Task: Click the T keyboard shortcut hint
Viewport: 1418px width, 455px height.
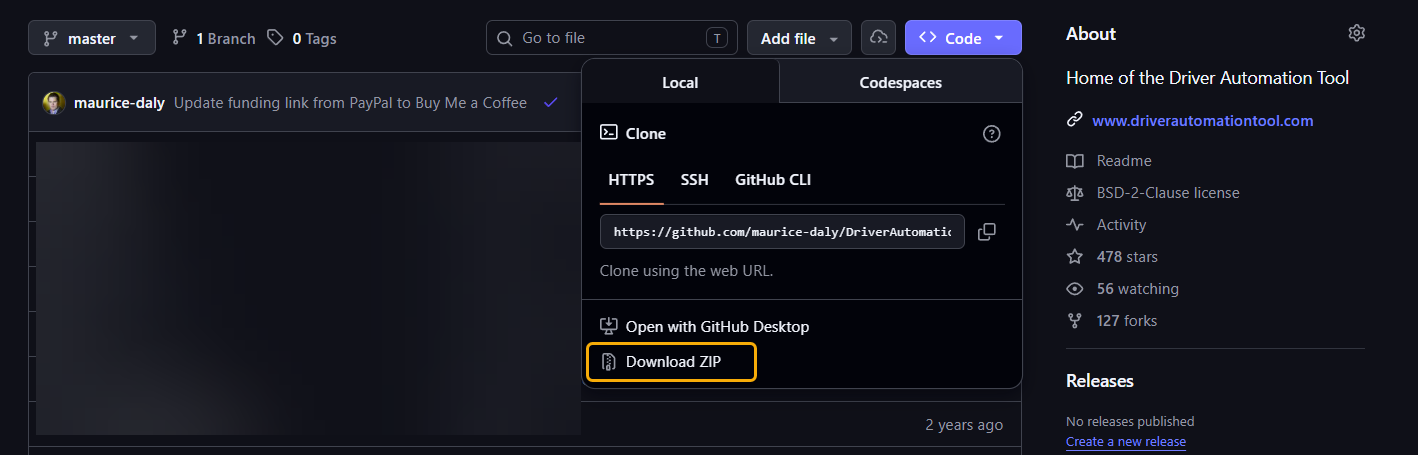Action: [717, 38]
